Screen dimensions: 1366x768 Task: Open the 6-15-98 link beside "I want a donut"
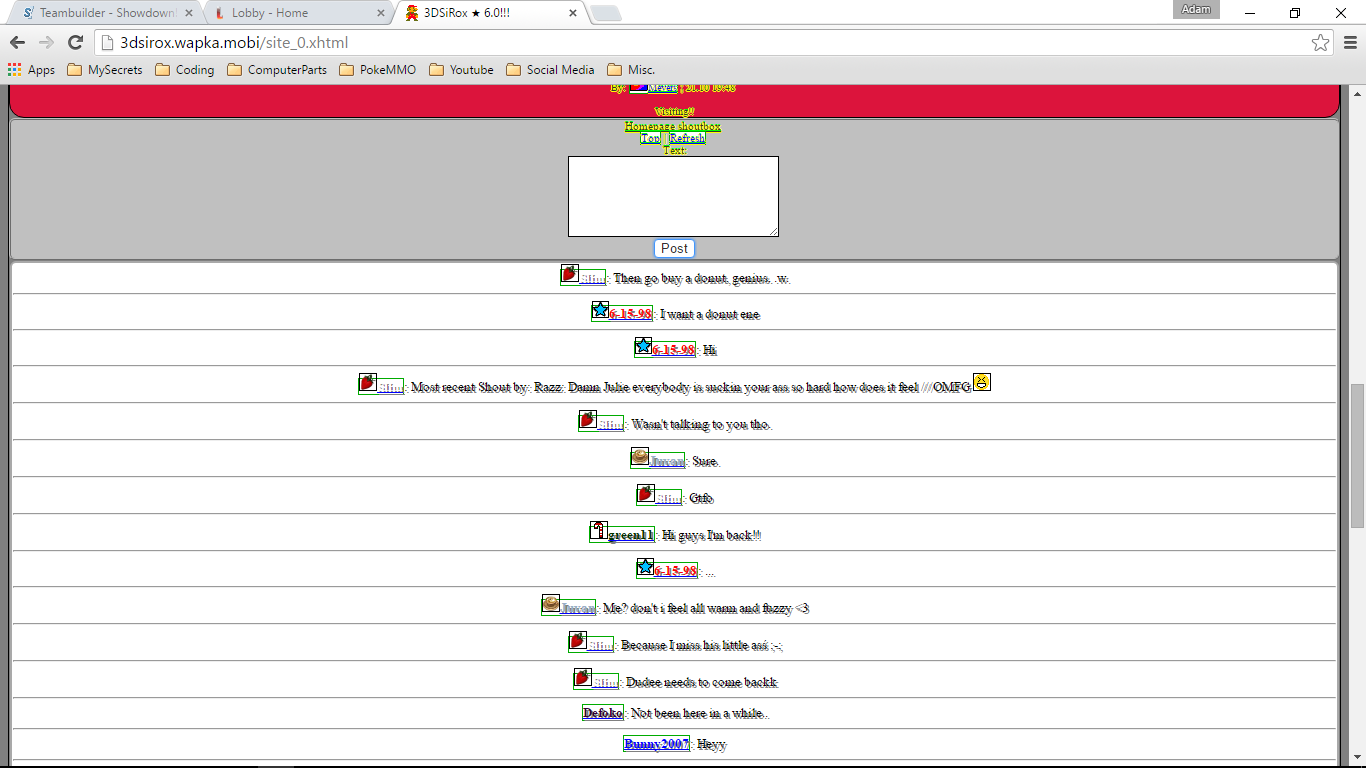pyautogui.click(x=630, y=314)
